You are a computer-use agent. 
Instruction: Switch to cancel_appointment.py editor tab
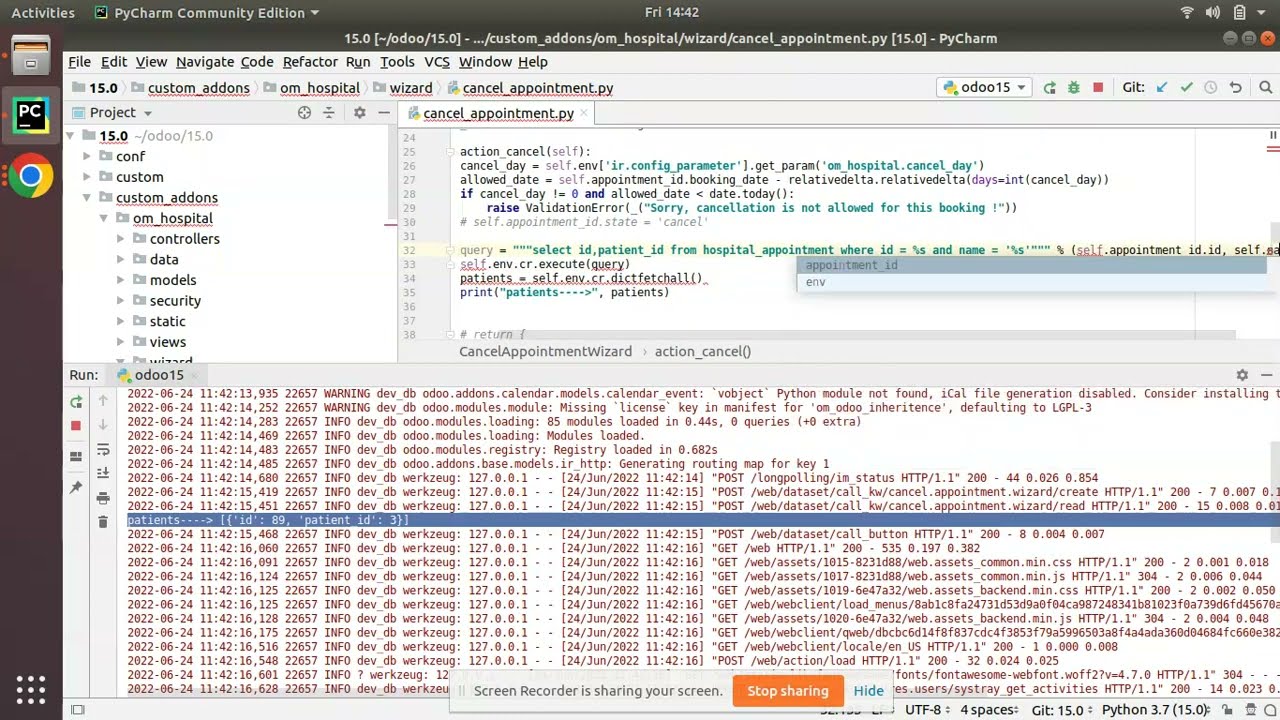(x=498, y=113)
